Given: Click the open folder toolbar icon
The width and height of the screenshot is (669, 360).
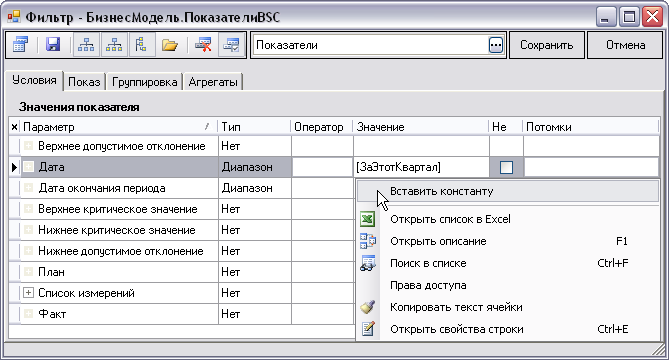Looking at the screenshot, I should [x=169, y=45].
